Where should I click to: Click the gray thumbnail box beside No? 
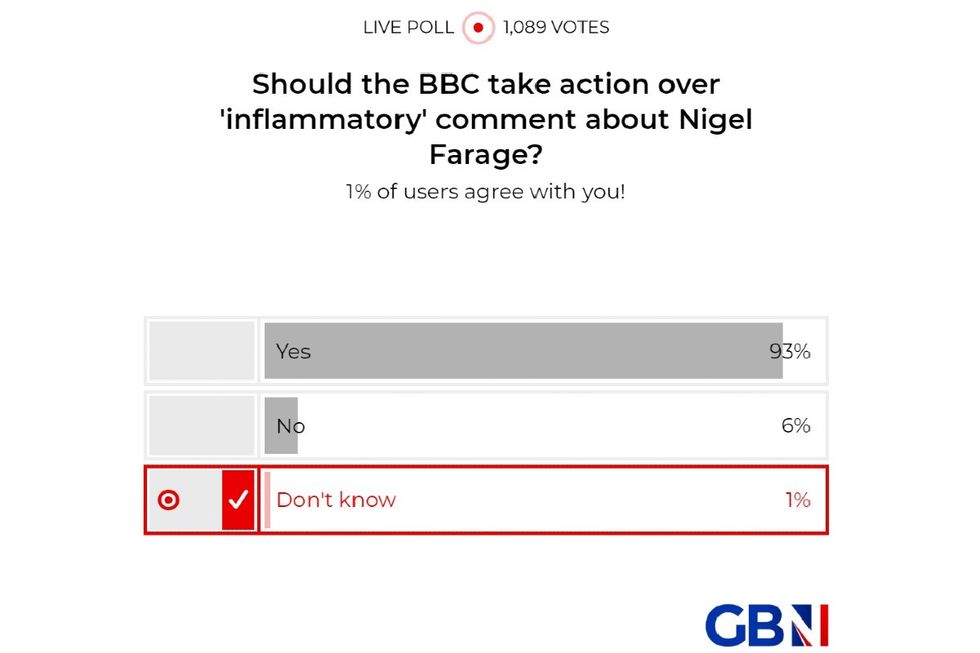[201, 425]
